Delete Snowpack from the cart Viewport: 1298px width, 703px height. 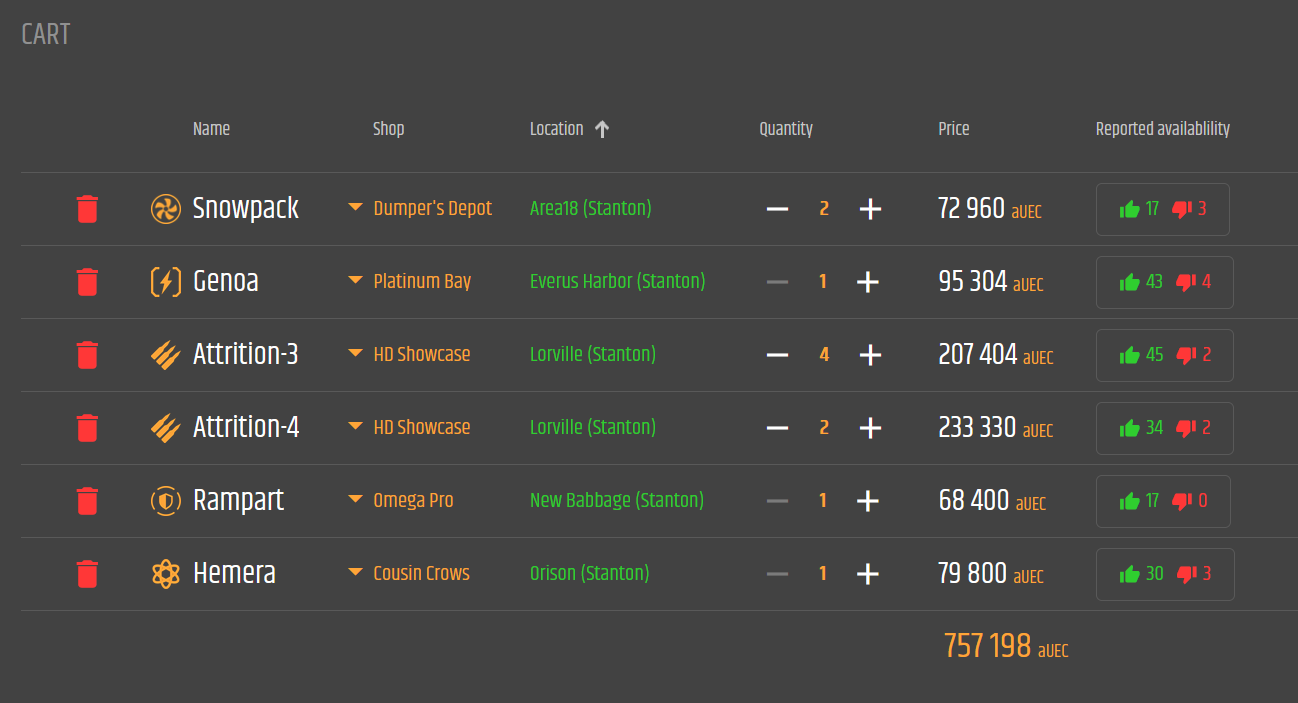(87, 209)
